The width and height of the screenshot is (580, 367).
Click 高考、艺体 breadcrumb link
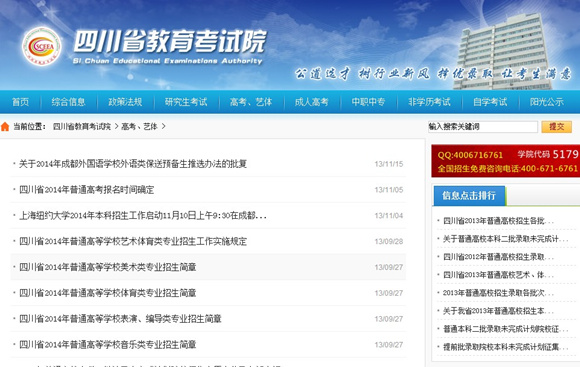[139, 127]
